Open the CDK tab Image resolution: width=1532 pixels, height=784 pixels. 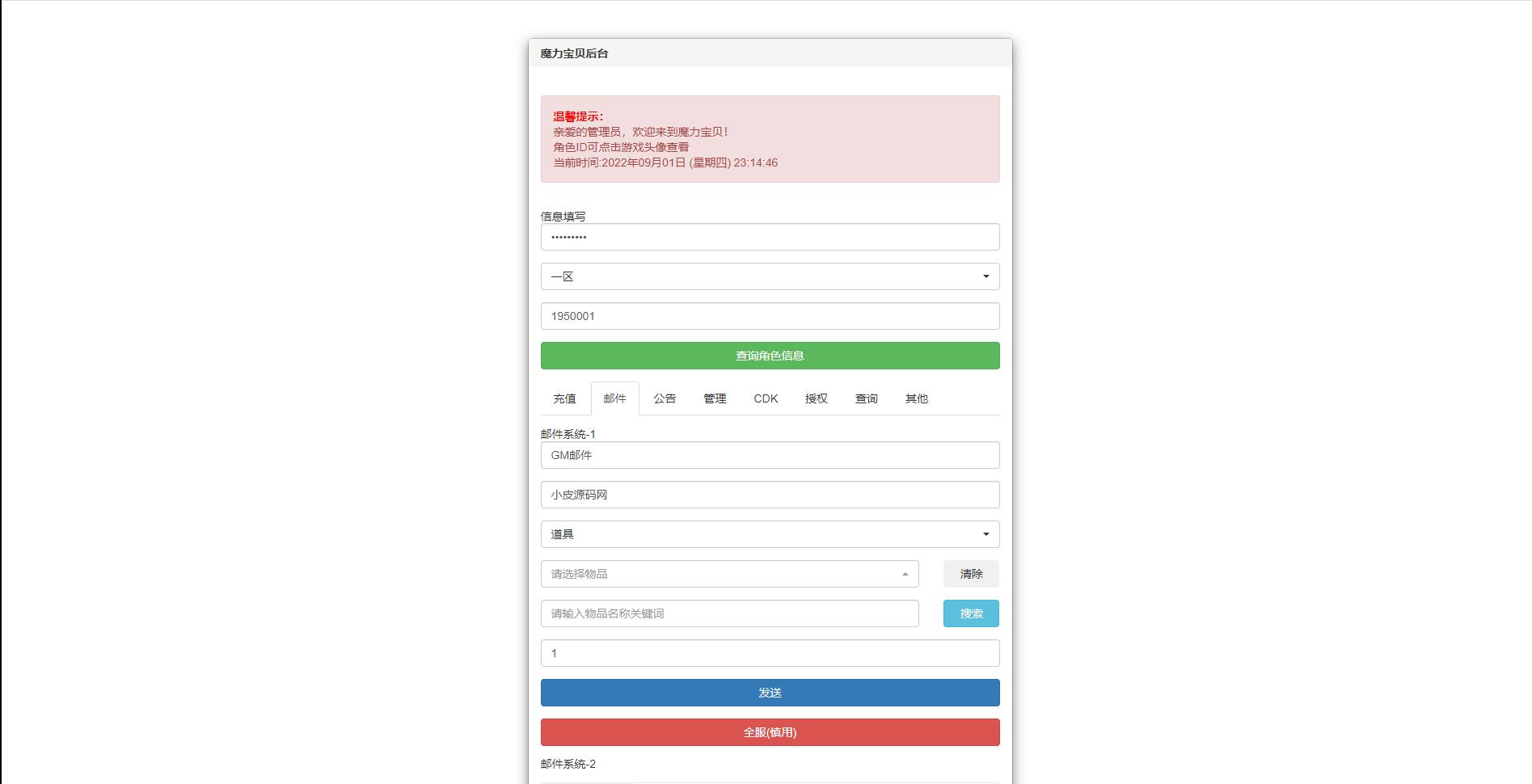point(766,398)
